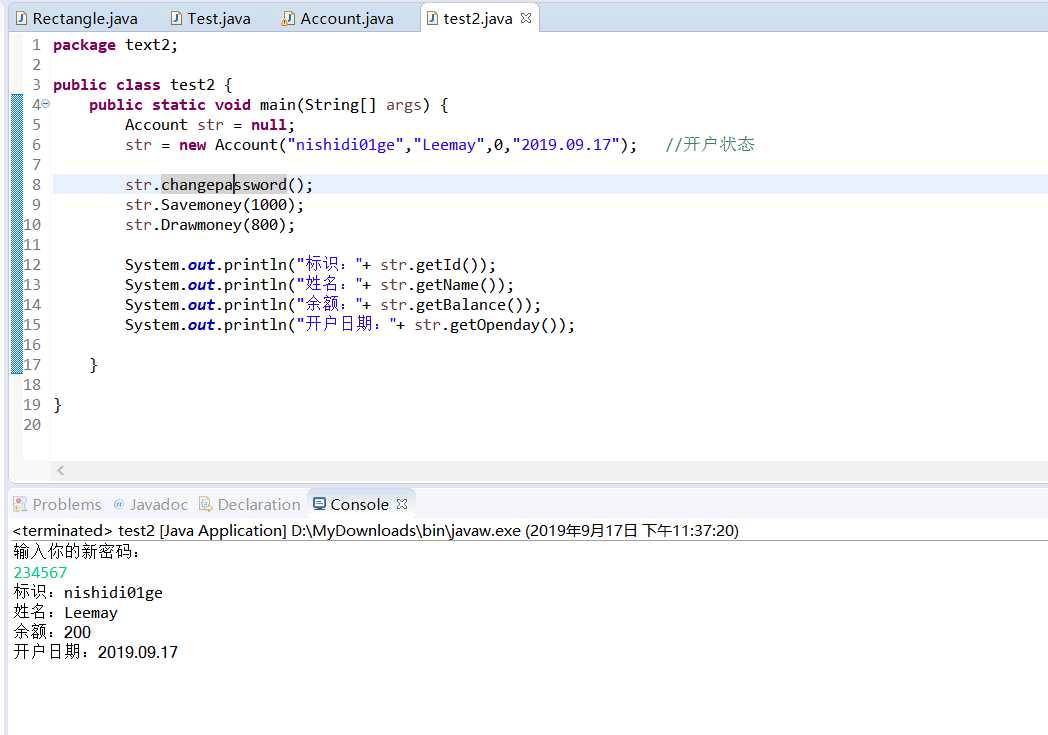Click the Account.java warning file icon
This screenshot has height=735, width=1048.
tap(288, 19)
